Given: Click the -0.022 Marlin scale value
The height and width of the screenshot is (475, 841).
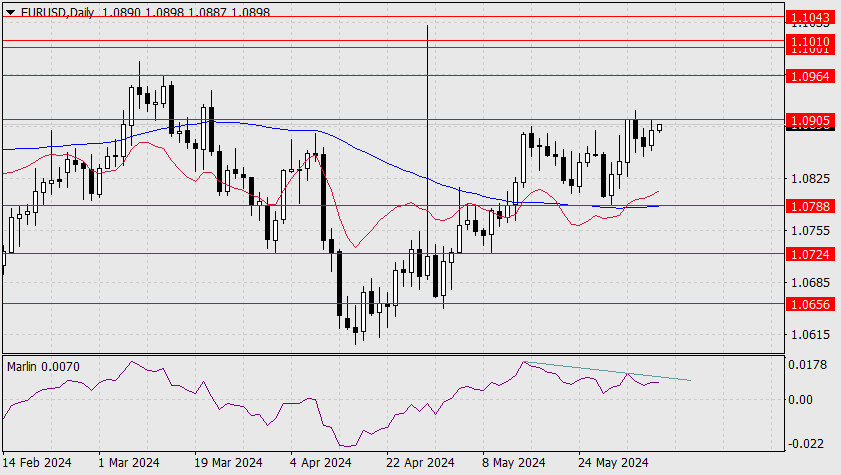Looking at the screenshot, I should [806, 444].
